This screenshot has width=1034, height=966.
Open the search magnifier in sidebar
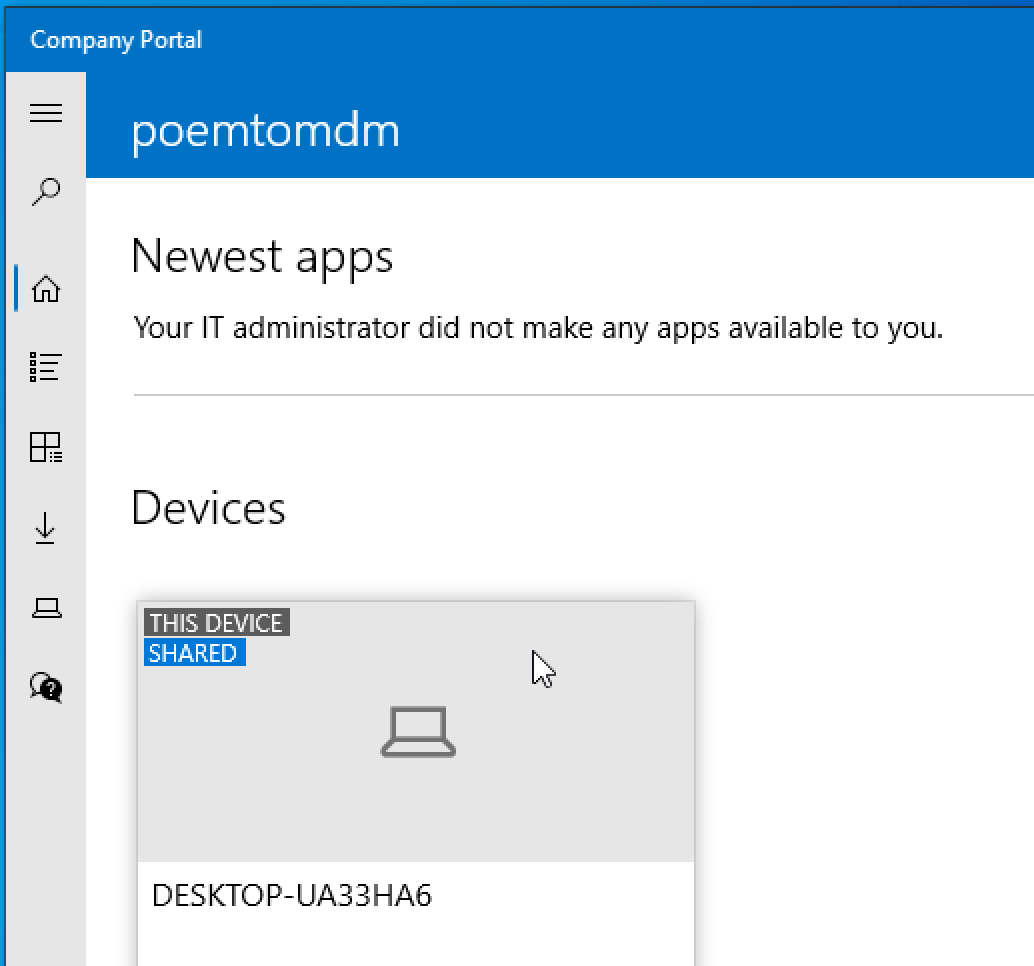pos(46,190)
